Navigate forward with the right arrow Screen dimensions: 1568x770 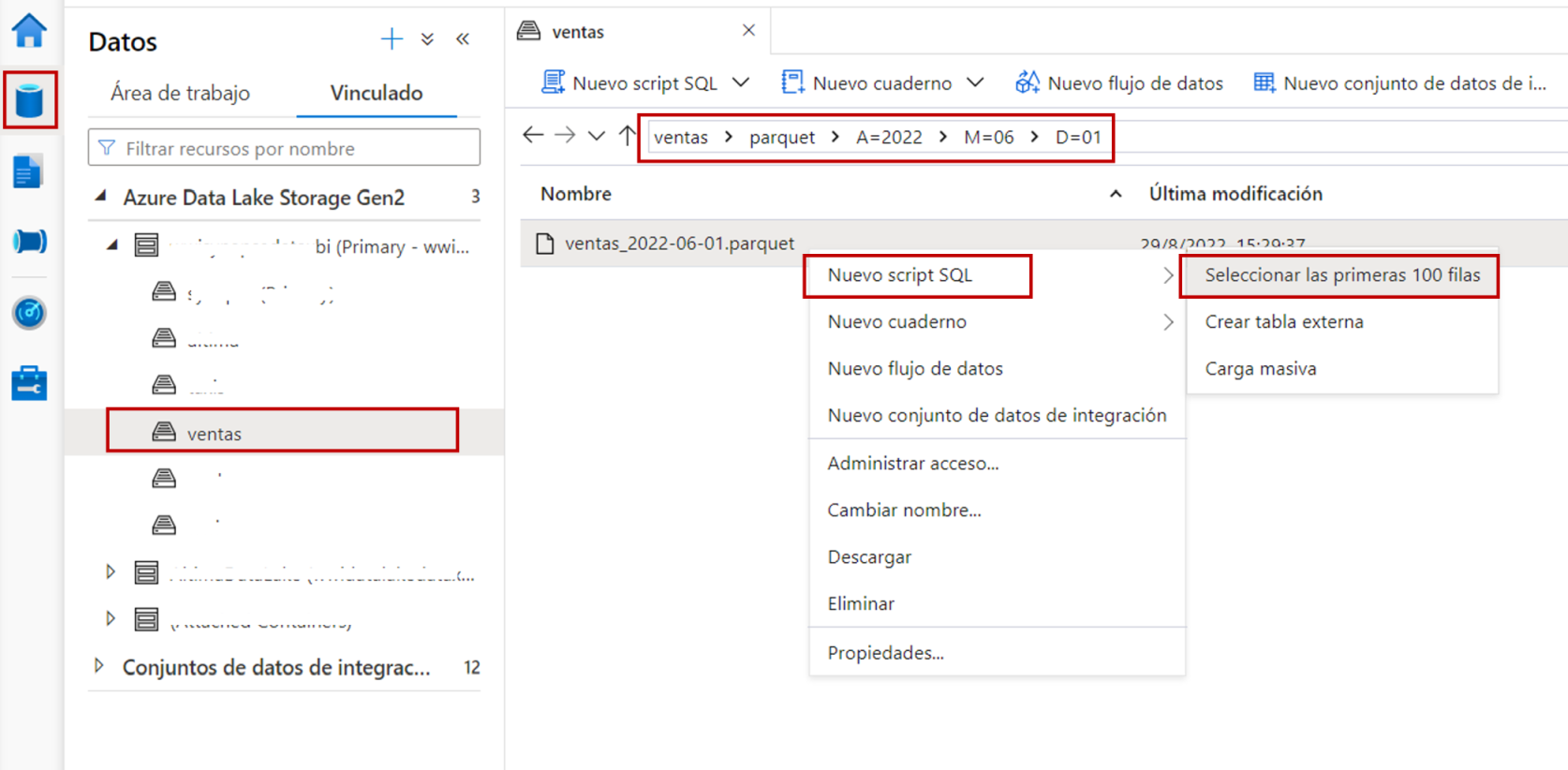point(565,136)
